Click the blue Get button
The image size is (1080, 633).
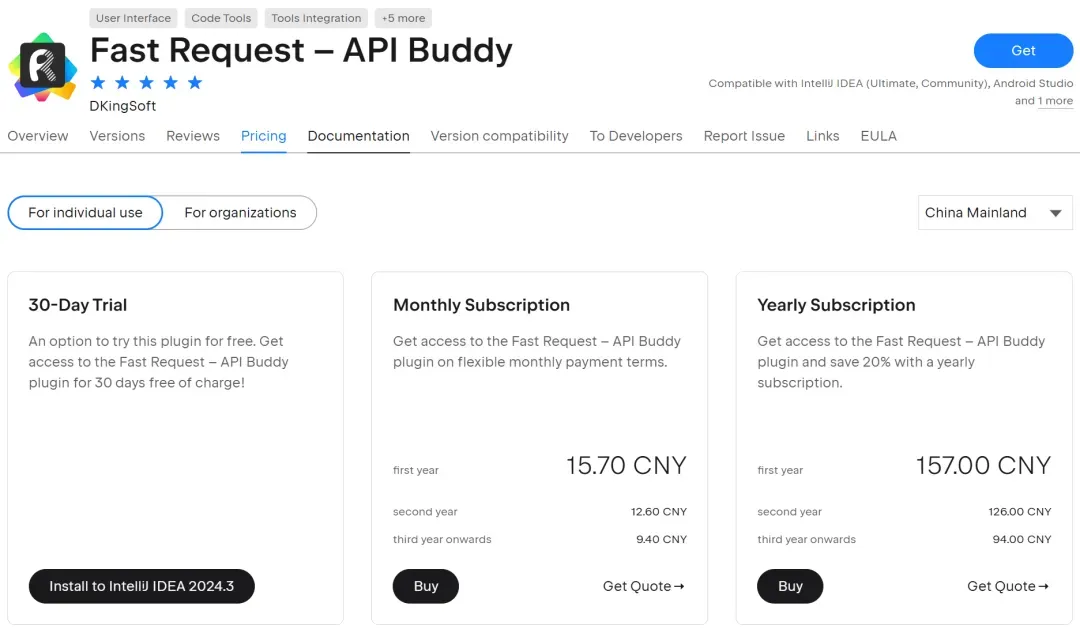[1023, 50]
